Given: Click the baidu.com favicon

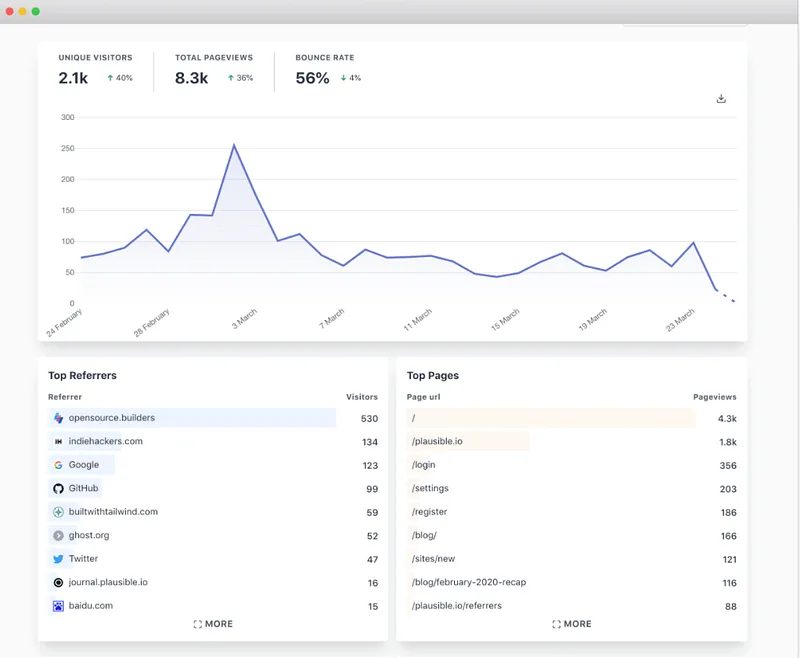Looking at the screenshot, I should (58, 605).
